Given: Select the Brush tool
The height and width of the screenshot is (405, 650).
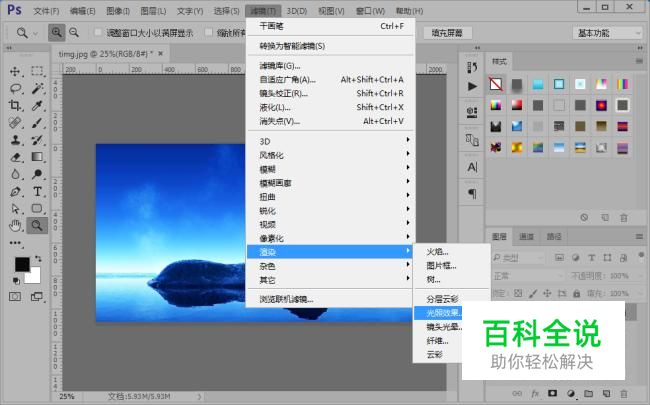Looking at the screenshot, I should tap(37, 123).
